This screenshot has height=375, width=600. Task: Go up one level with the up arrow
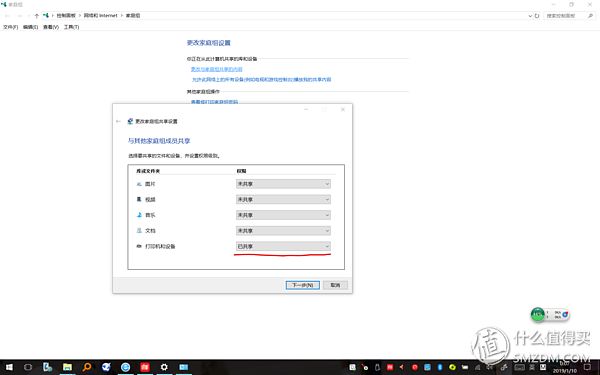click(37, 16)
